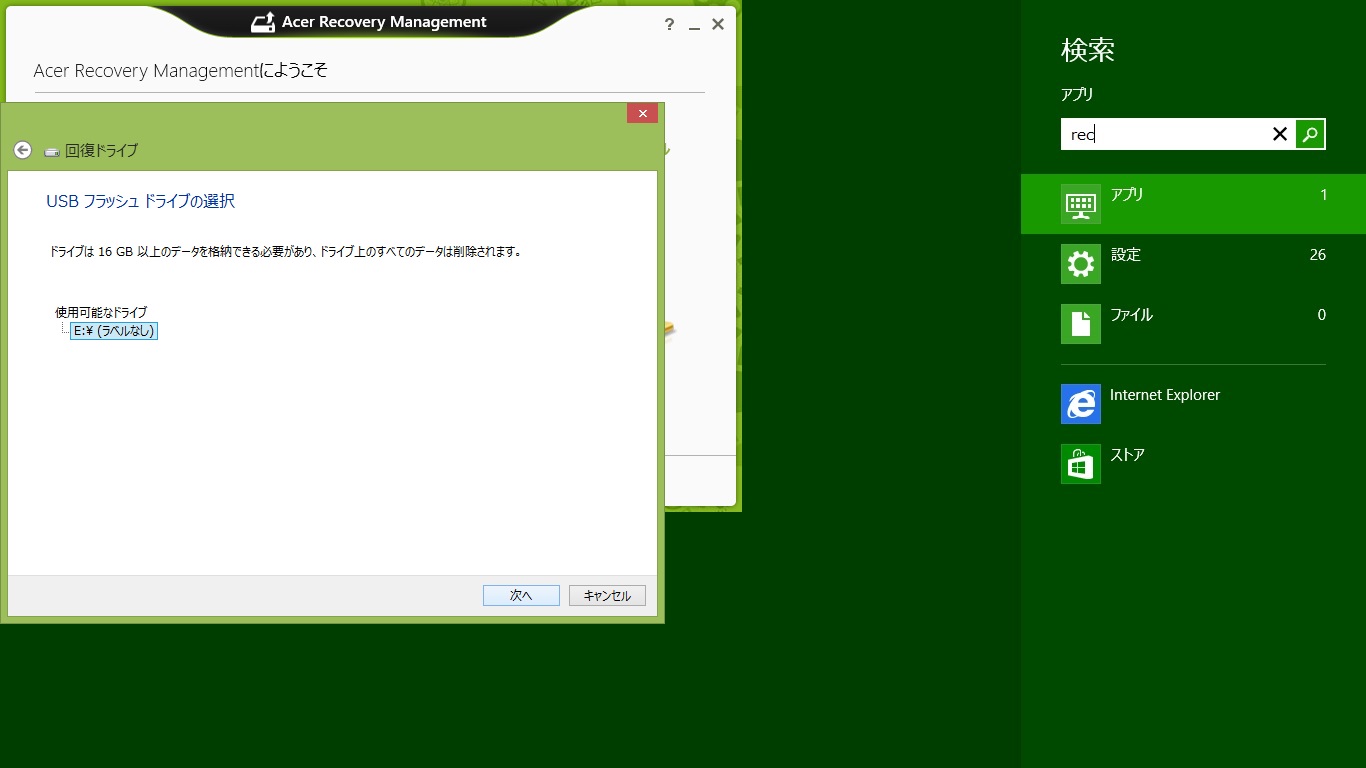The height and width of the screenshot is (768, 1366).
Task: Click the 次へ button
Action: click(521, 595)
